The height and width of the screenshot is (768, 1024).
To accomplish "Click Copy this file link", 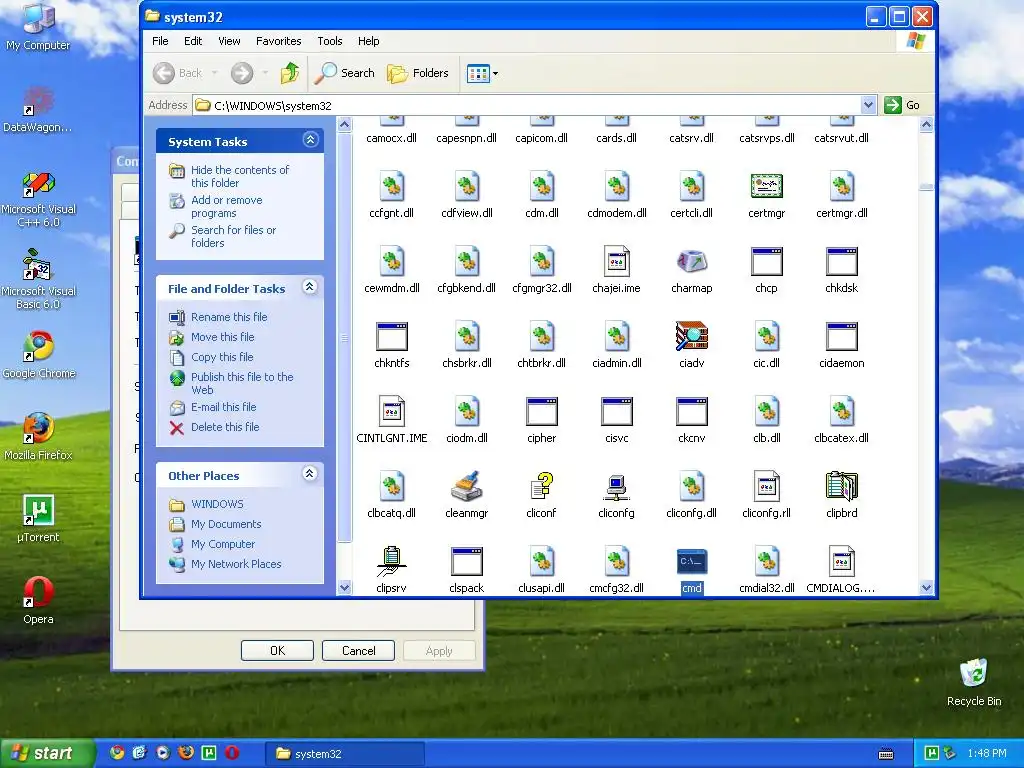I will pyautogui.click(x=222, y=357).
